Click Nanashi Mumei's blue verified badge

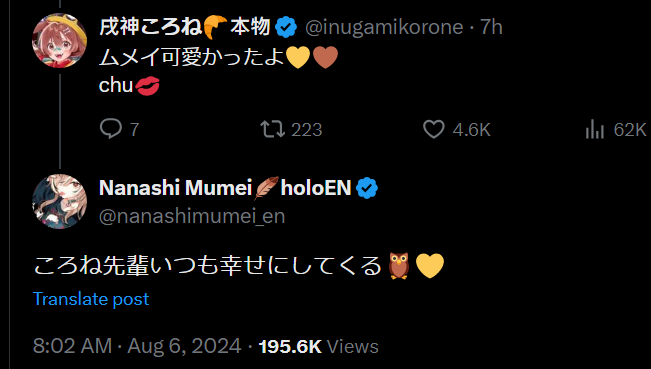pos(367,188)
